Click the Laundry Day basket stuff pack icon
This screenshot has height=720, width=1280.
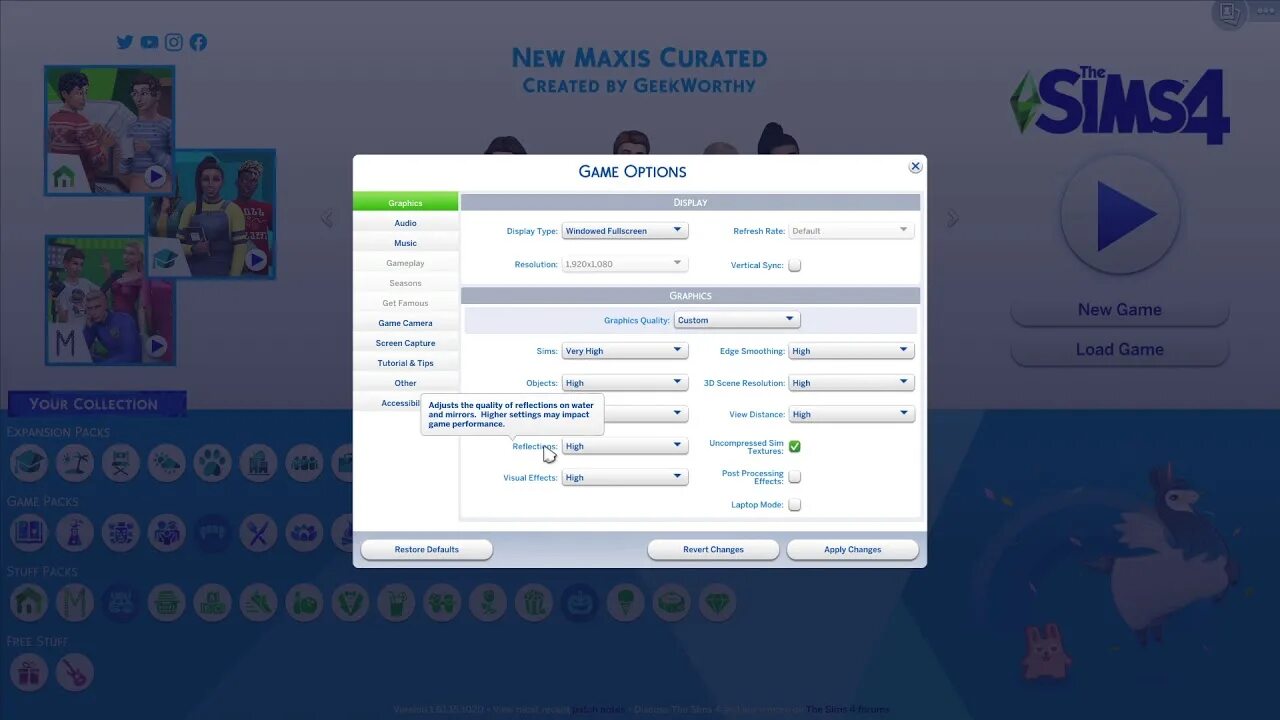pos(166,603)
